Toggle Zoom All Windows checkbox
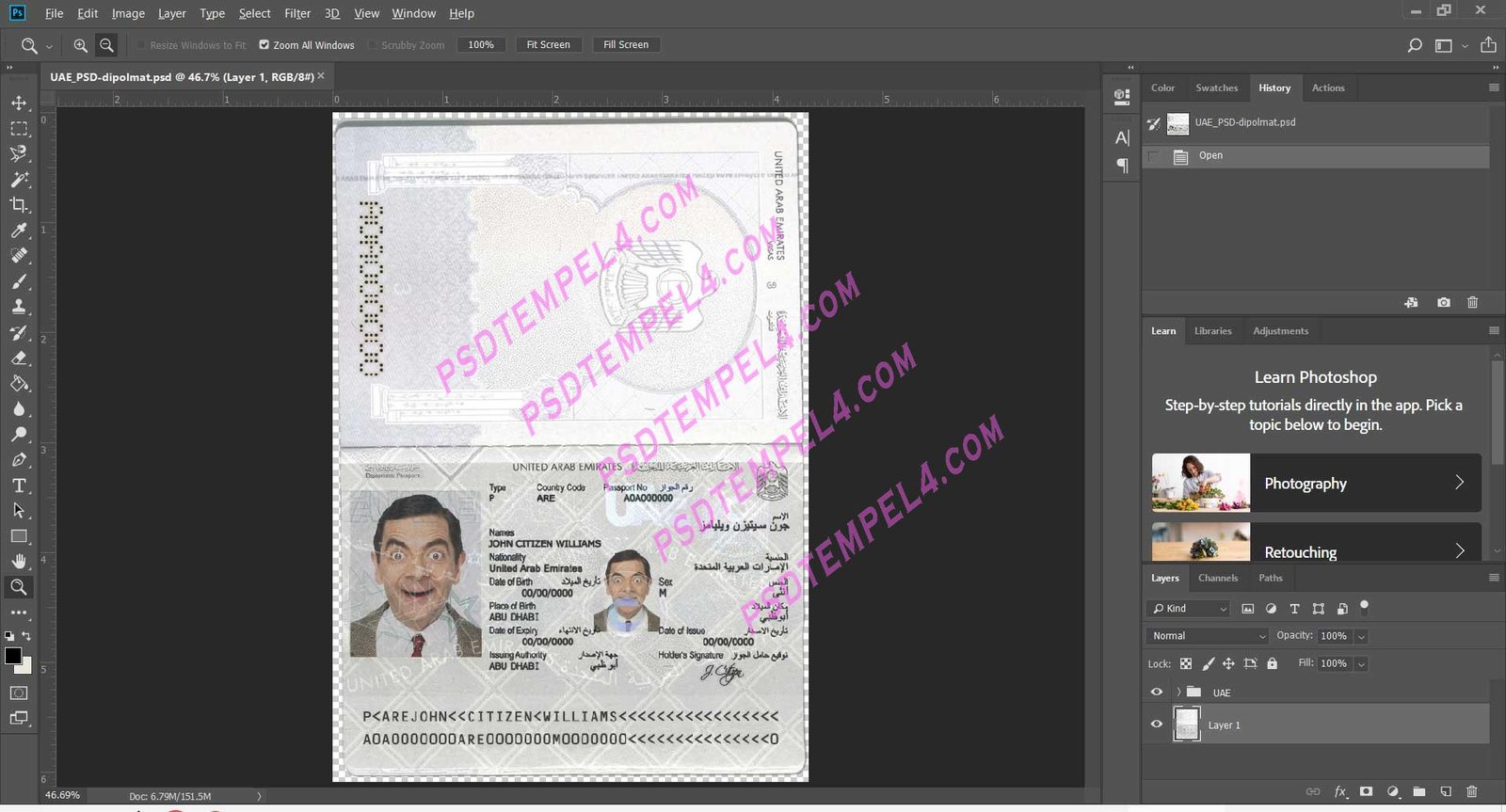 (x=264, y=45)
